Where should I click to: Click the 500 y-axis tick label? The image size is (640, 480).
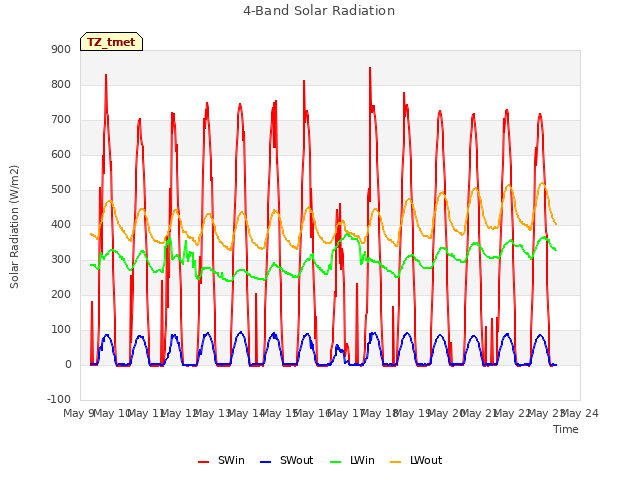pyautogui.click(x=61, y=189)
